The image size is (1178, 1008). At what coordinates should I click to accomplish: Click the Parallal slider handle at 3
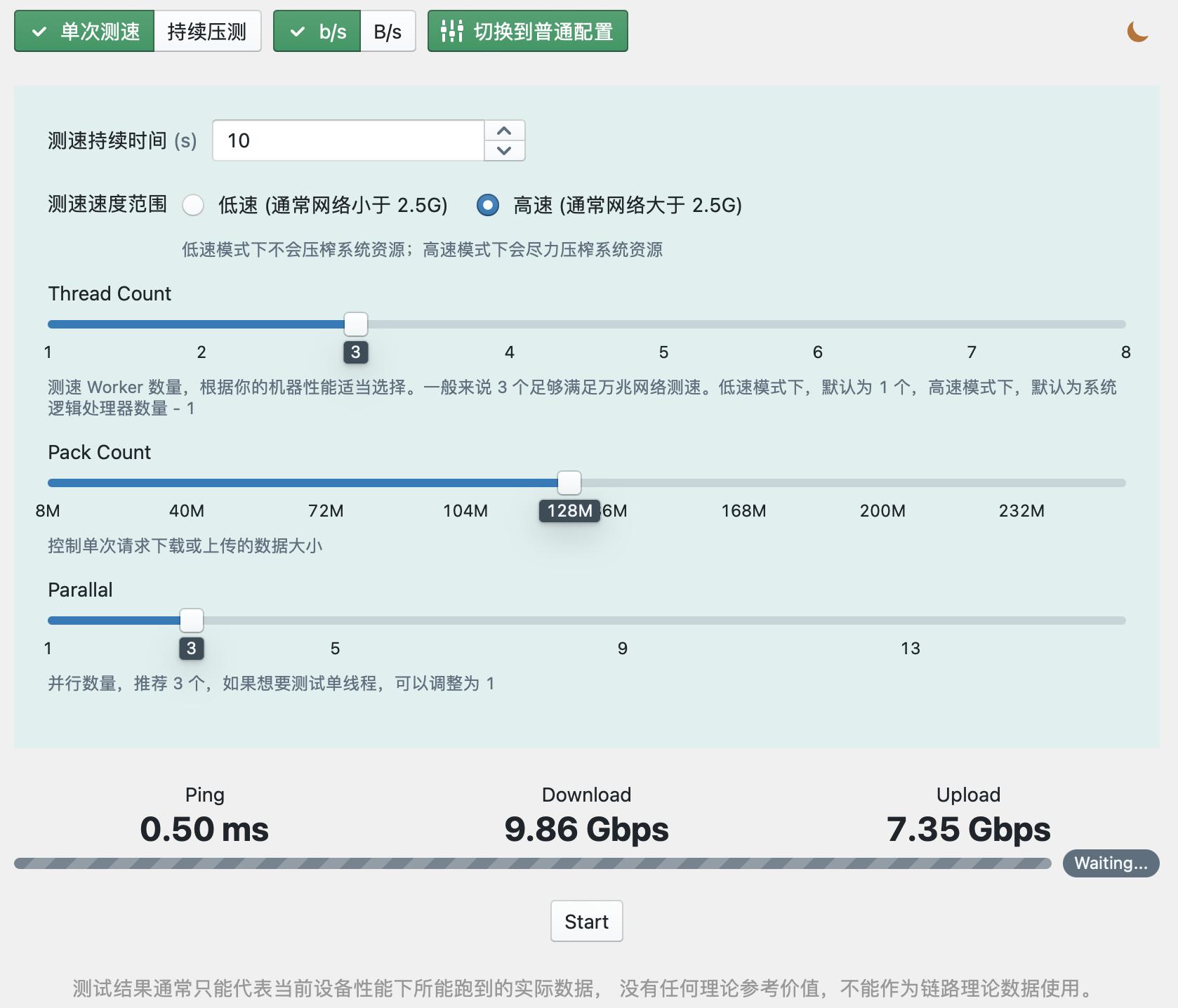191,620
